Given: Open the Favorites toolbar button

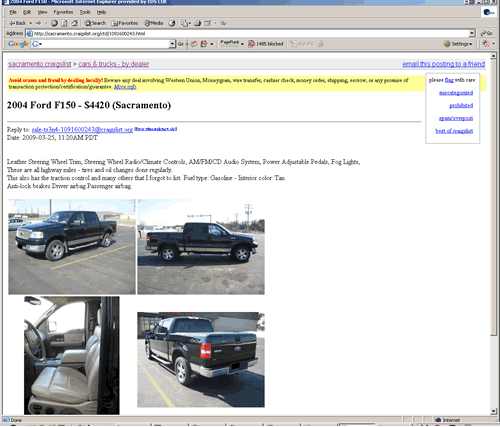Looking at the screenshot, I should (125, 23).
